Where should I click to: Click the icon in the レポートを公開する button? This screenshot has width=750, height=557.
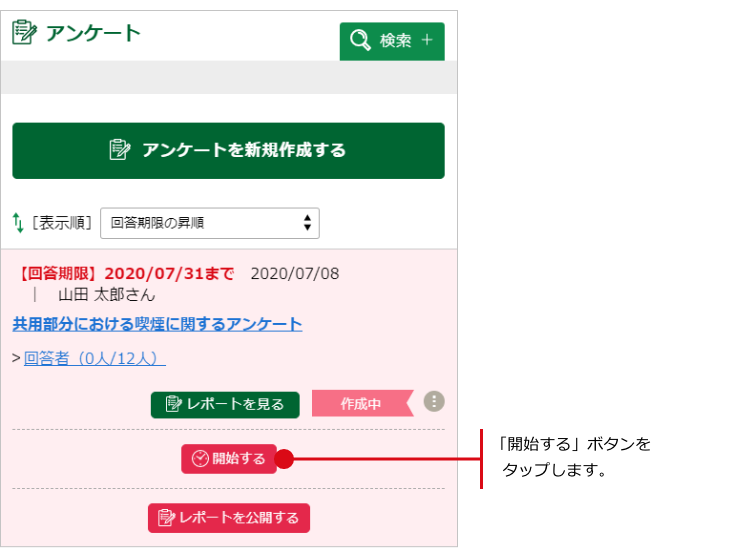(166, 518)
